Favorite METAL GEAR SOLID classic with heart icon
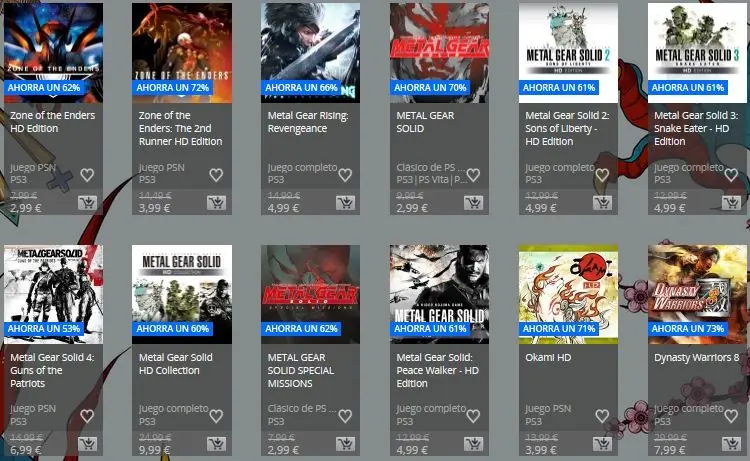 tap(473, 175)
